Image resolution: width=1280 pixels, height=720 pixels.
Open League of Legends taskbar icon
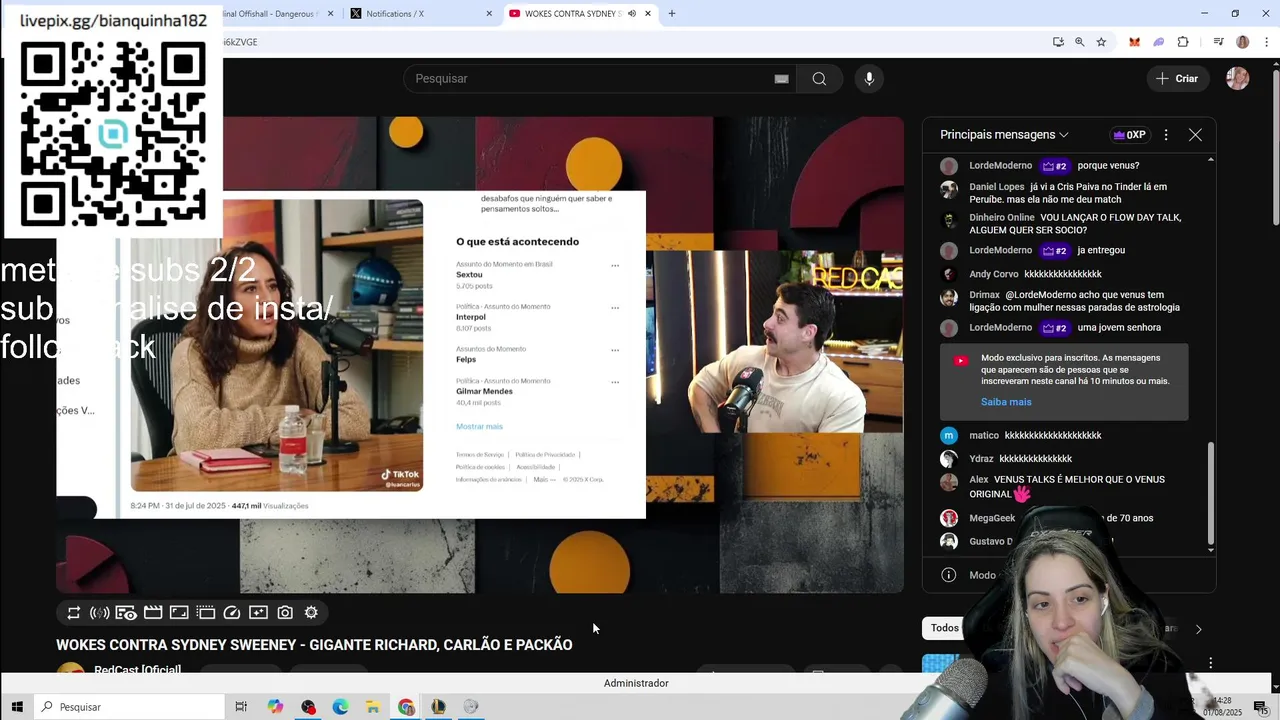(x=438, y=707)
